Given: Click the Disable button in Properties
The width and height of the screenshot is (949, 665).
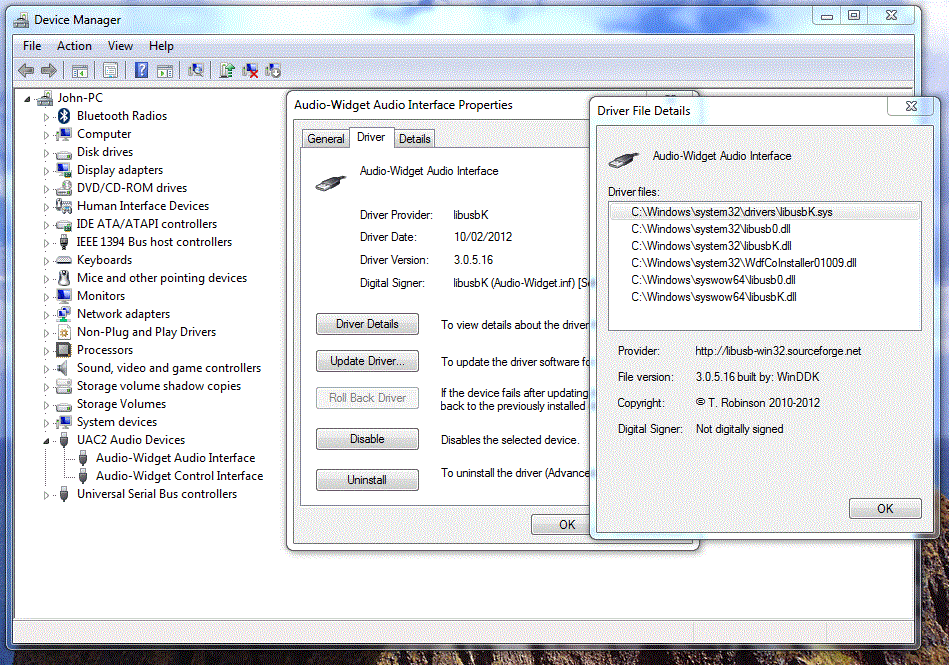Looking at the screenshot, I should click(367, 439).
